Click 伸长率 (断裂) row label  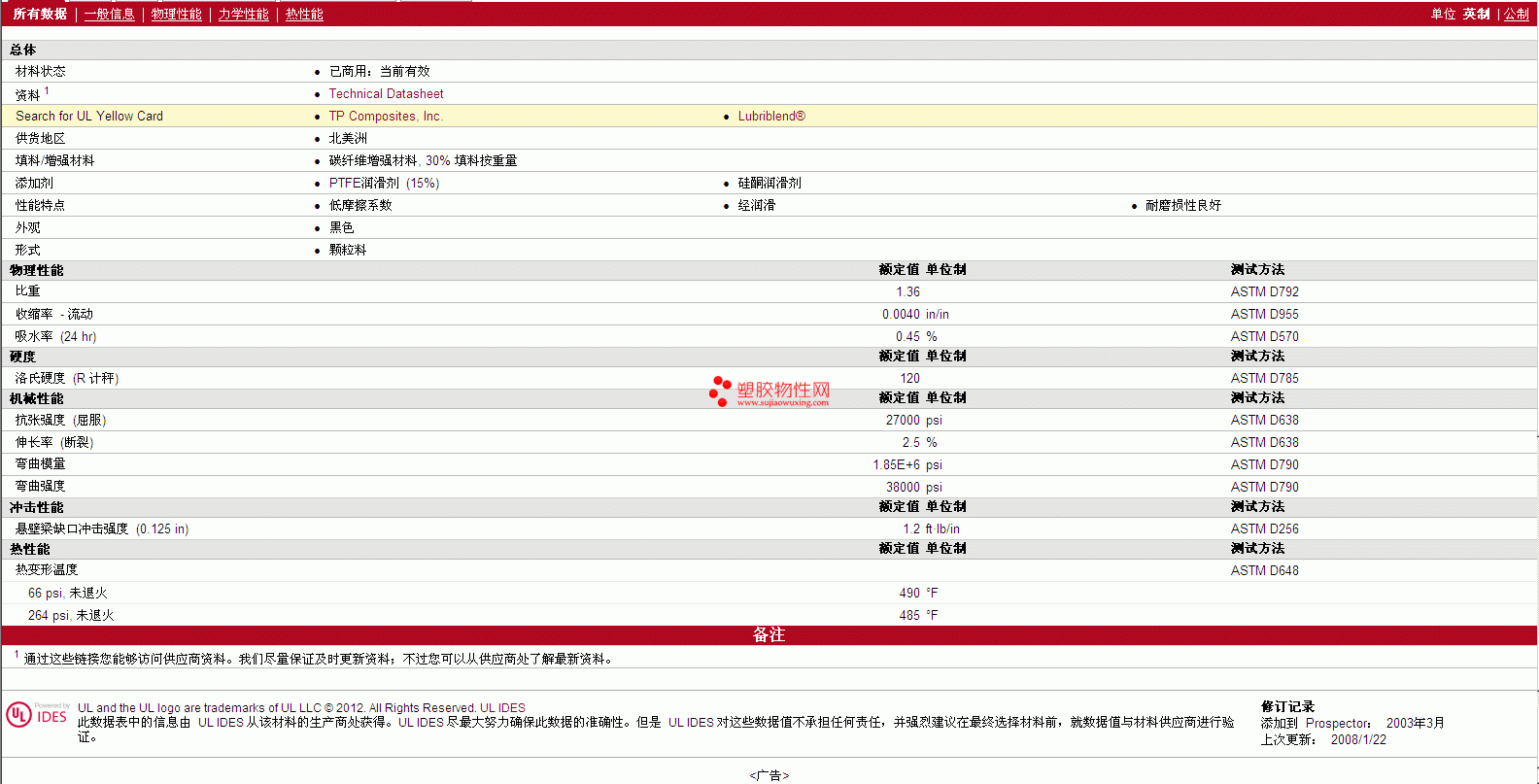coord(54,442)
